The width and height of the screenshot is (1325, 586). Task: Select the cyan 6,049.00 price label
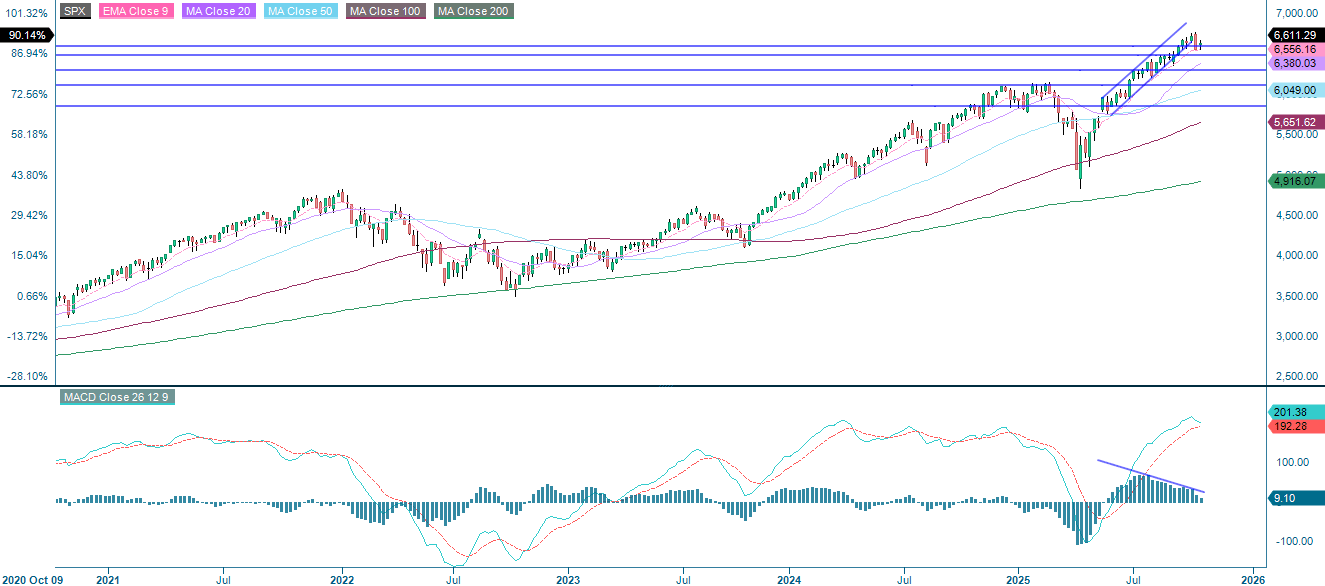[1296, 89]
